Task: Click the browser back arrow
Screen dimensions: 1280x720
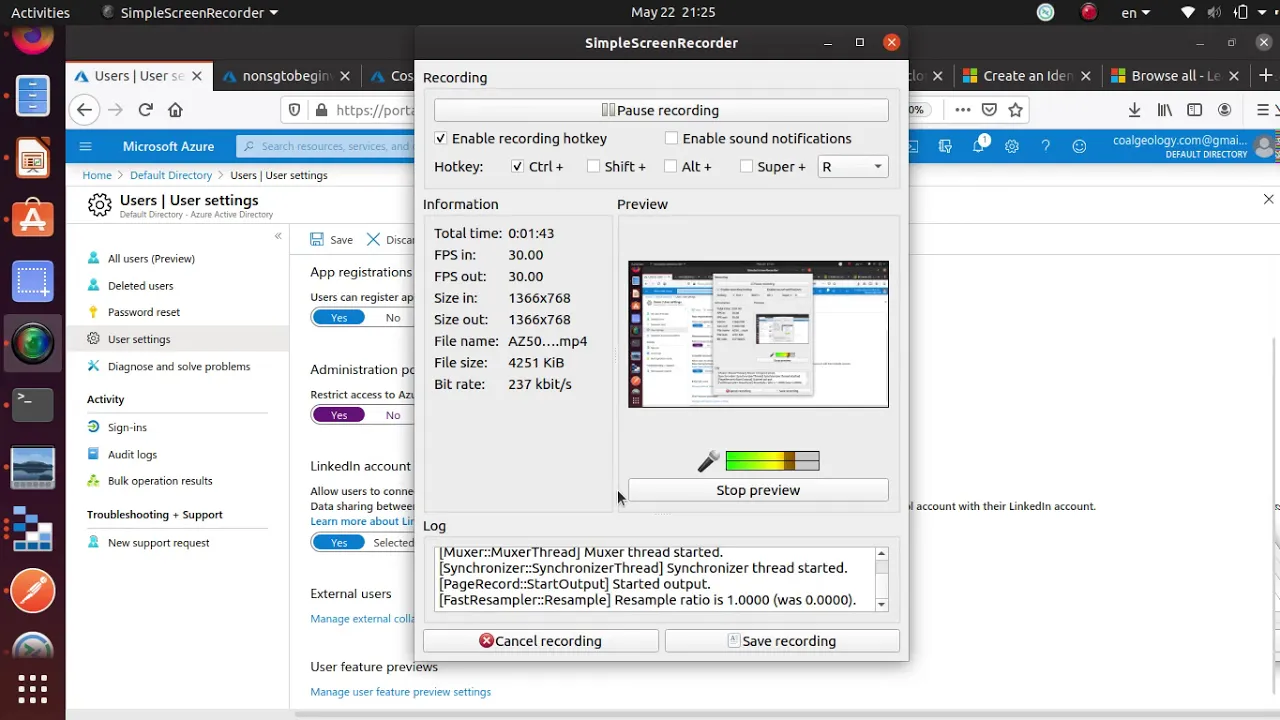Action: 84,110
